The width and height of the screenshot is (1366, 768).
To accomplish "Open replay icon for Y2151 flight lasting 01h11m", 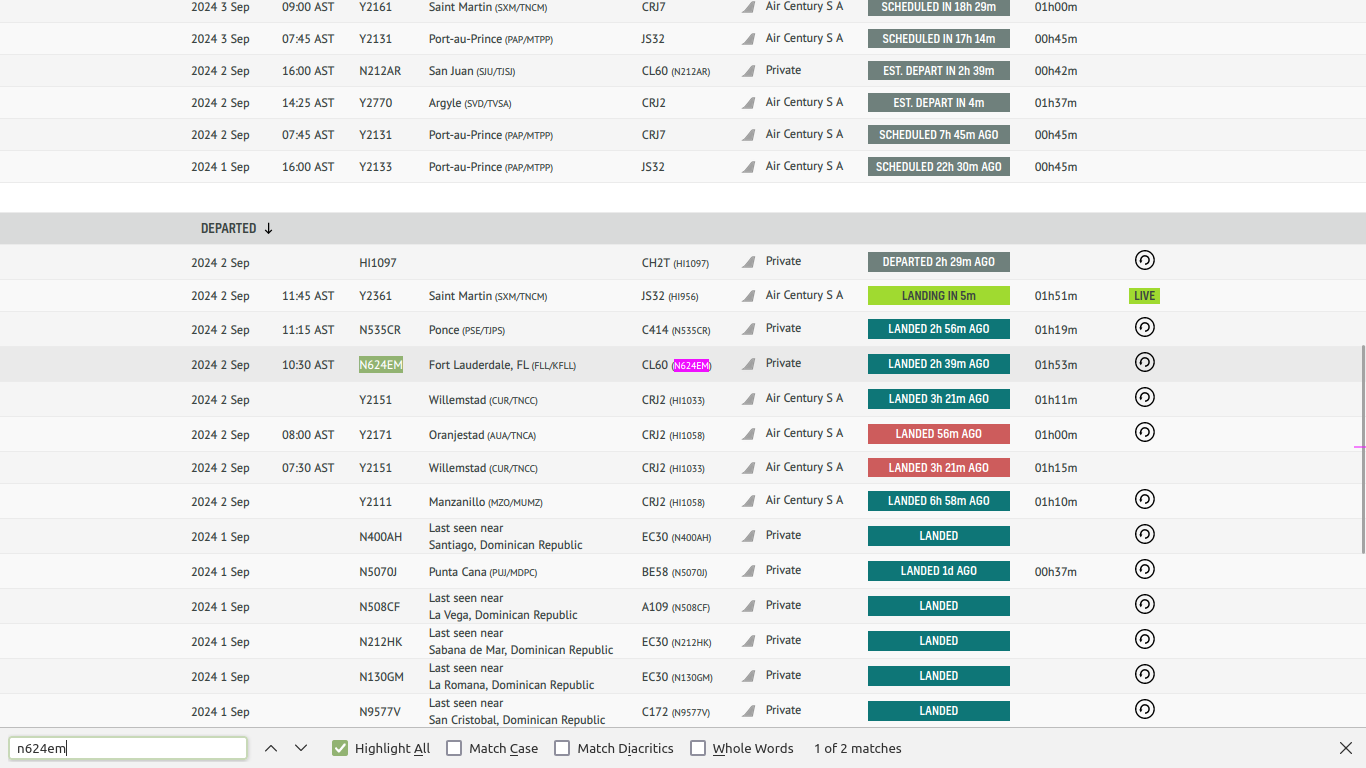I will pyautogui.click(x=1145, y=397).
